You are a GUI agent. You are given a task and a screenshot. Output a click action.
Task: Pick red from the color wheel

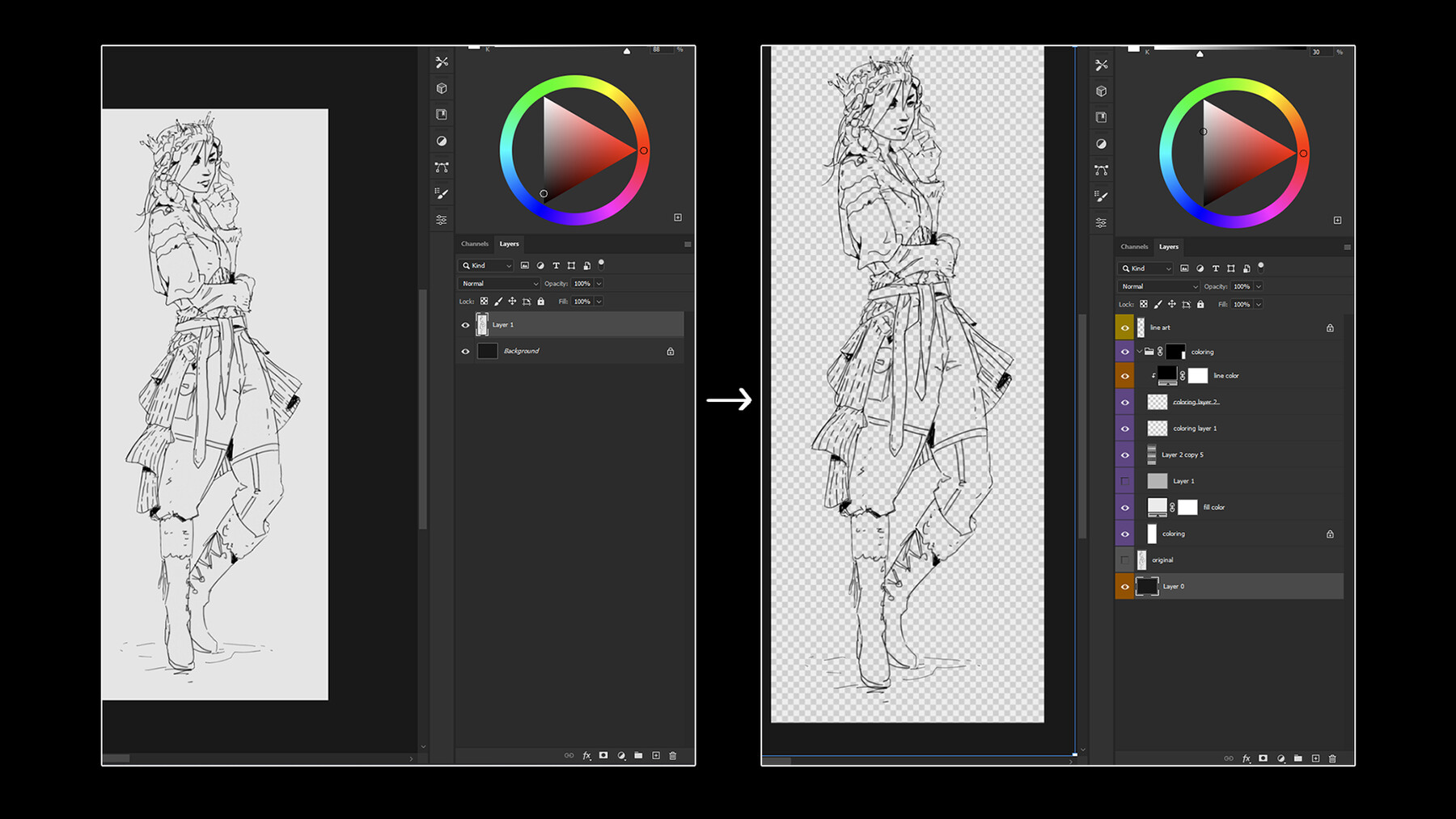point(644,150)
